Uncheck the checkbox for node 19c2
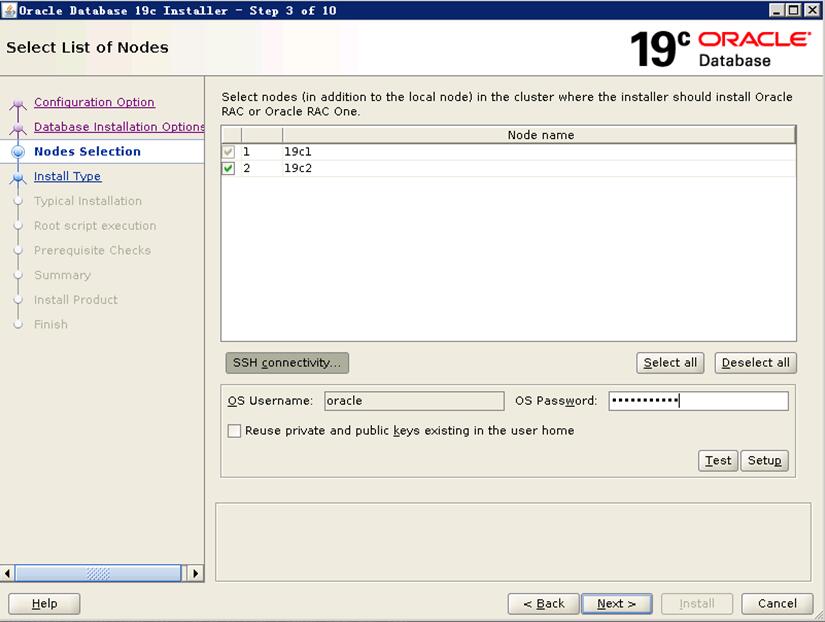 (228, 168)
